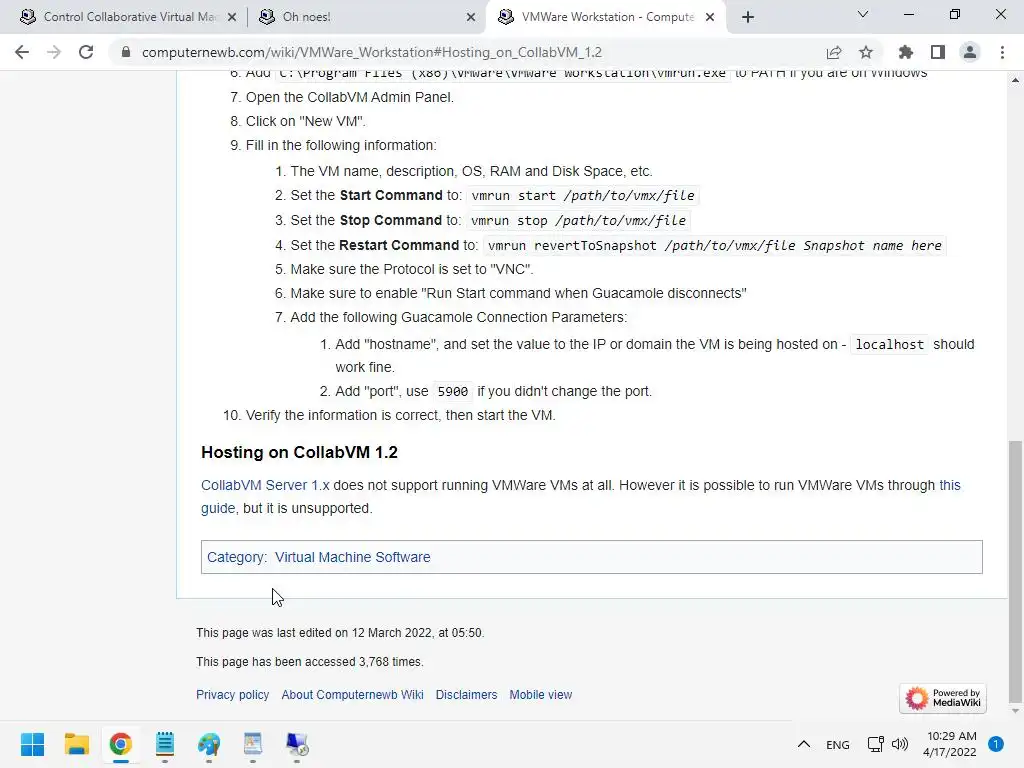Image resolution: width=1024 pixels, height=768 pixels.
Task: Open Chrome three-dot menu
Action: point(1002,52)
